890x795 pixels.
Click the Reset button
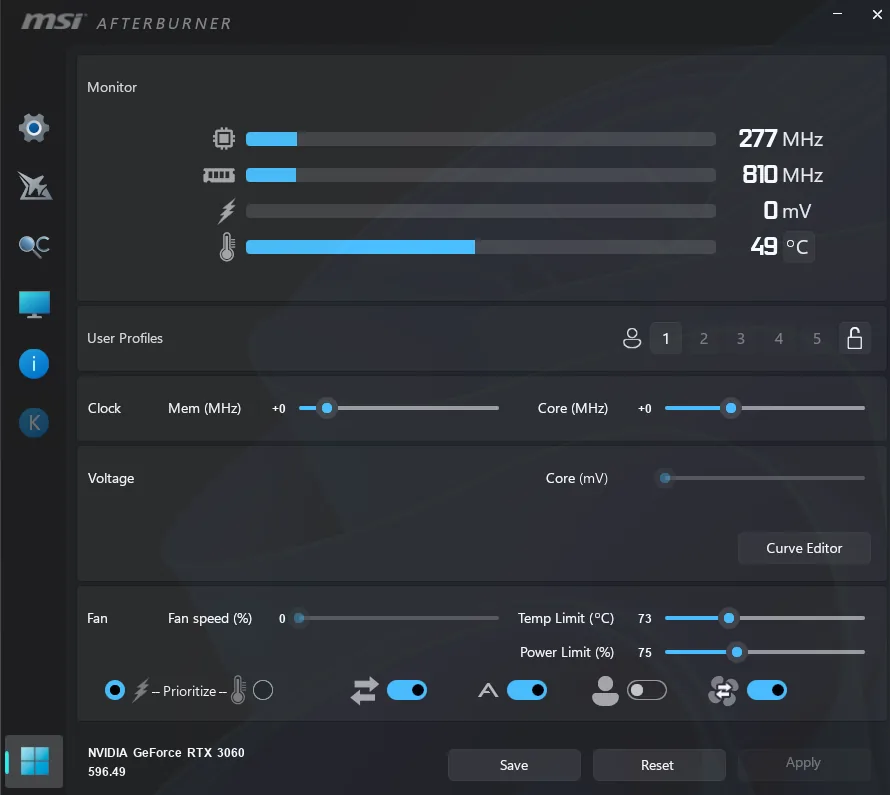point(659,765)
